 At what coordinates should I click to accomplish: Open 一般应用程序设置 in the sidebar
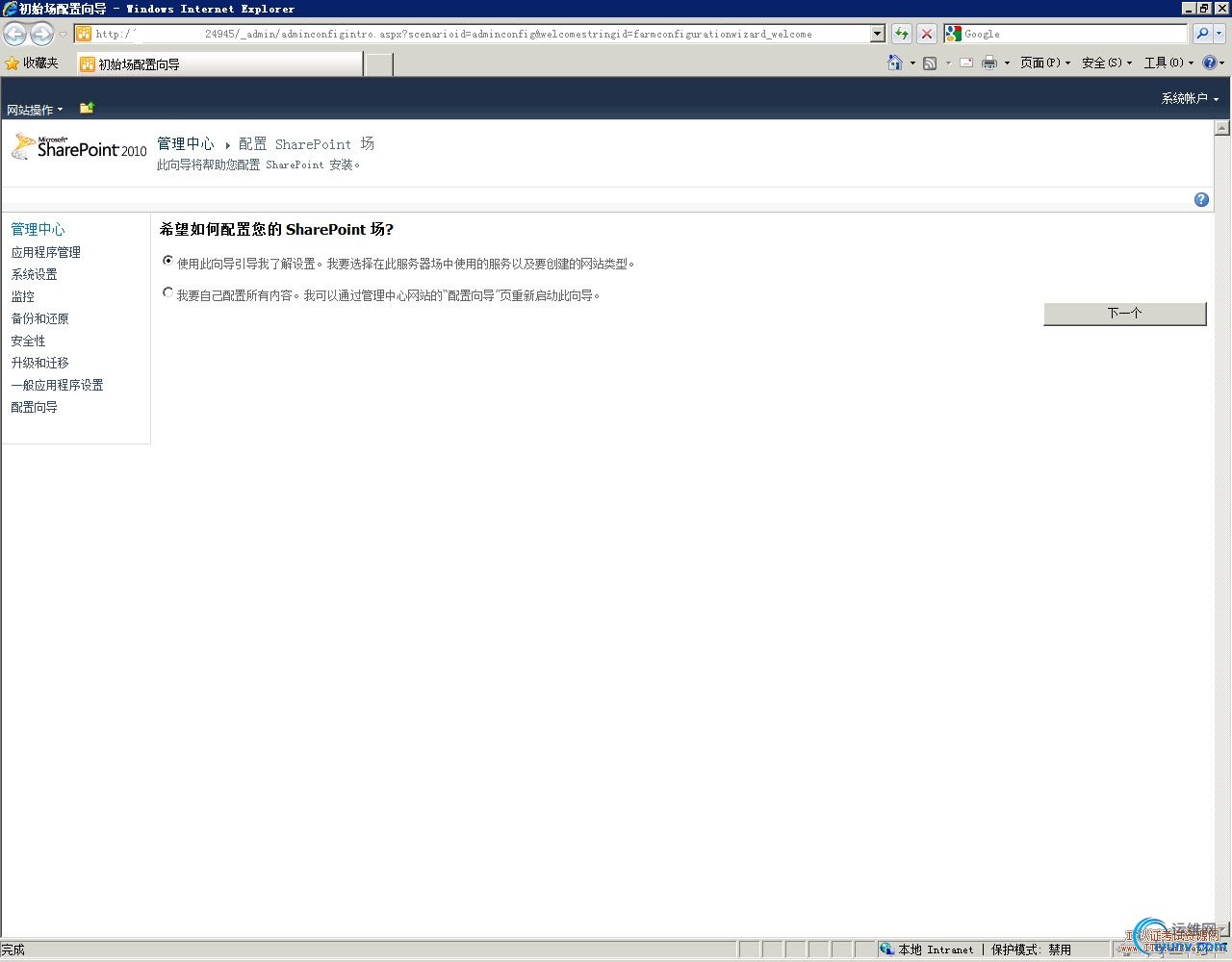(57, 385)
